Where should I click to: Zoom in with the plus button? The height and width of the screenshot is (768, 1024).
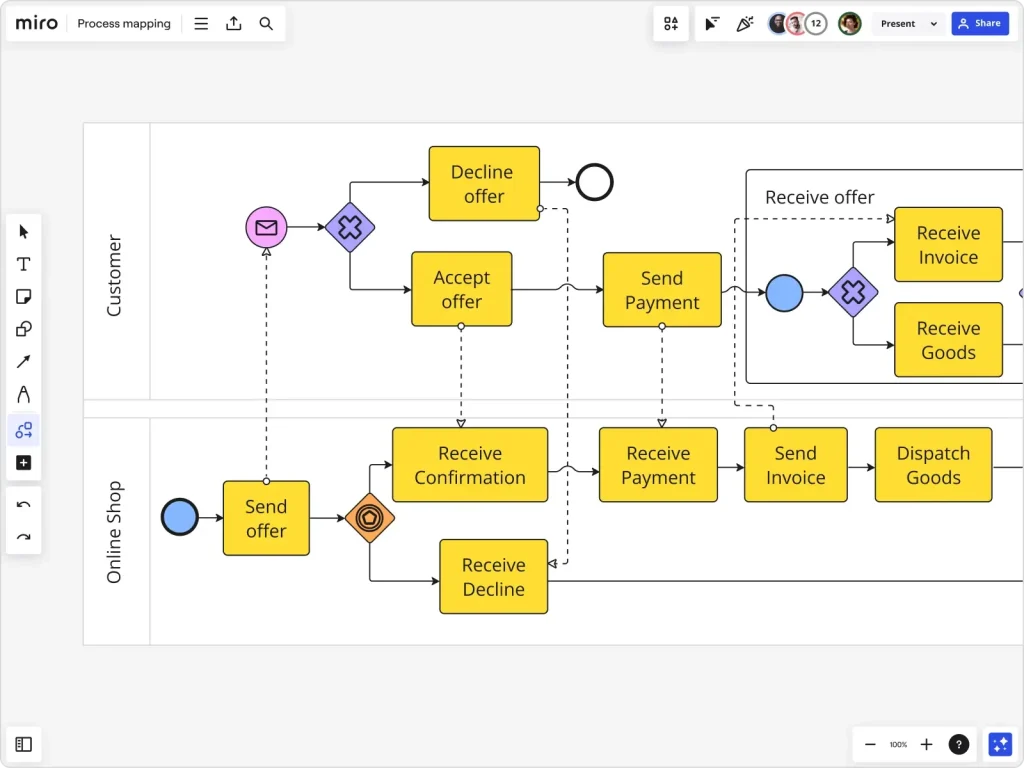(x=926, y=744)
